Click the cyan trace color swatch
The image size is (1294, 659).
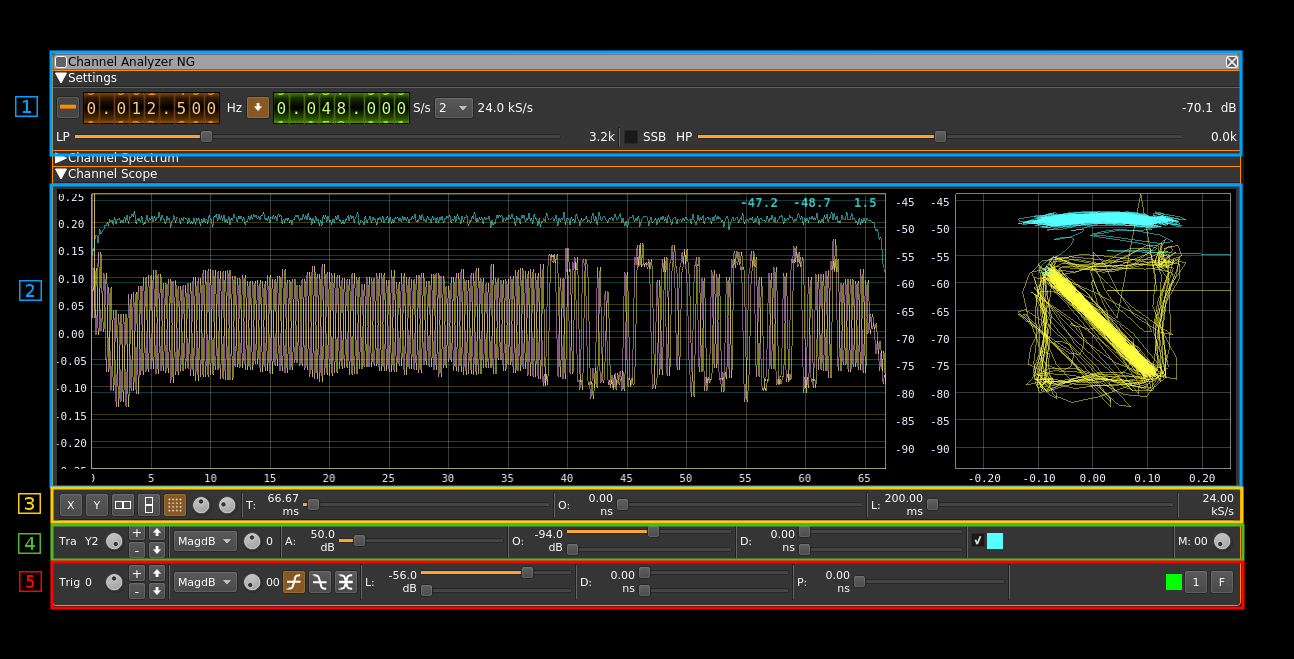[995, 541]
